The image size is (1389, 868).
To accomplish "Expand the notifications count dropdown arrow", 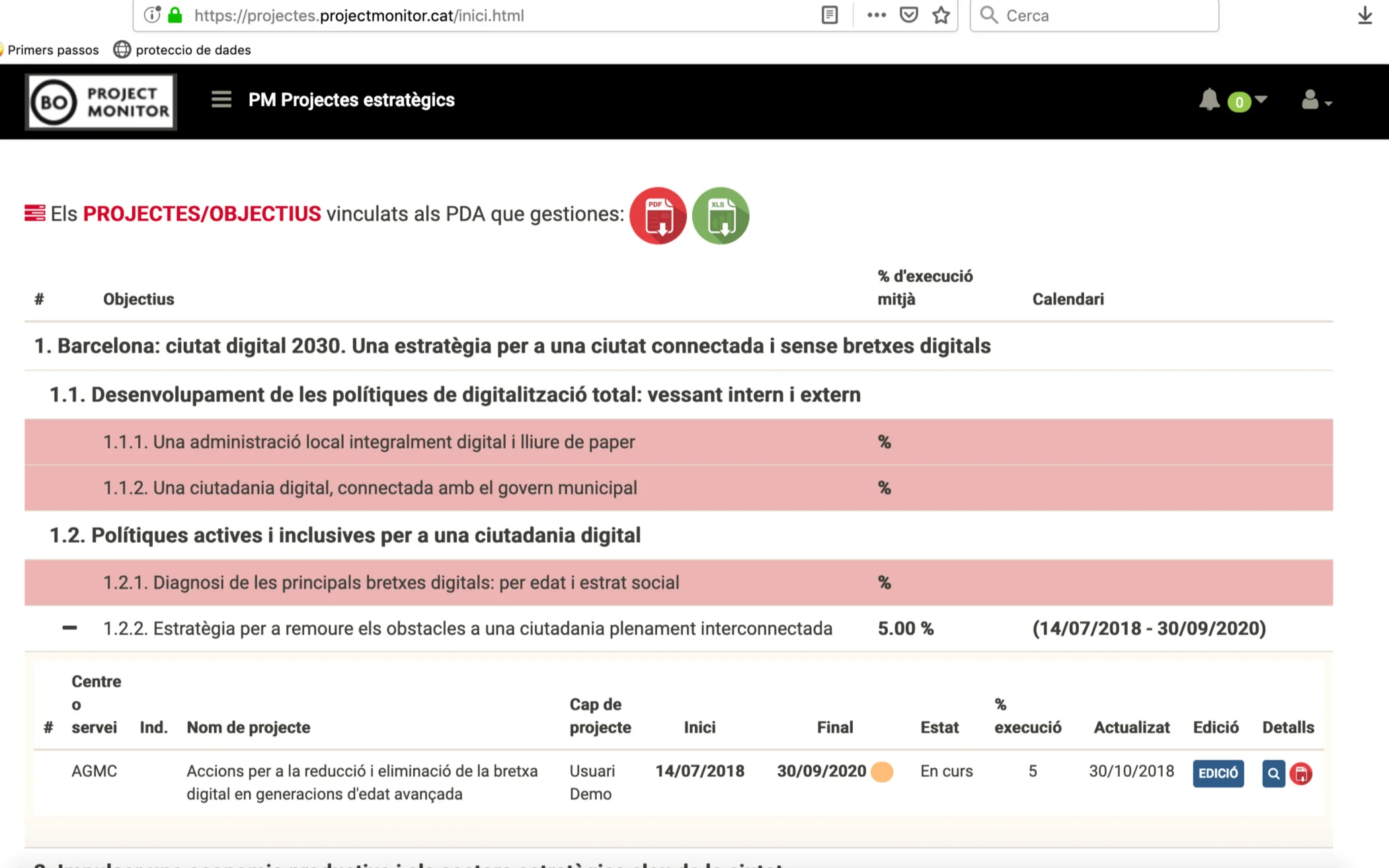I will tap(1261, 100).
